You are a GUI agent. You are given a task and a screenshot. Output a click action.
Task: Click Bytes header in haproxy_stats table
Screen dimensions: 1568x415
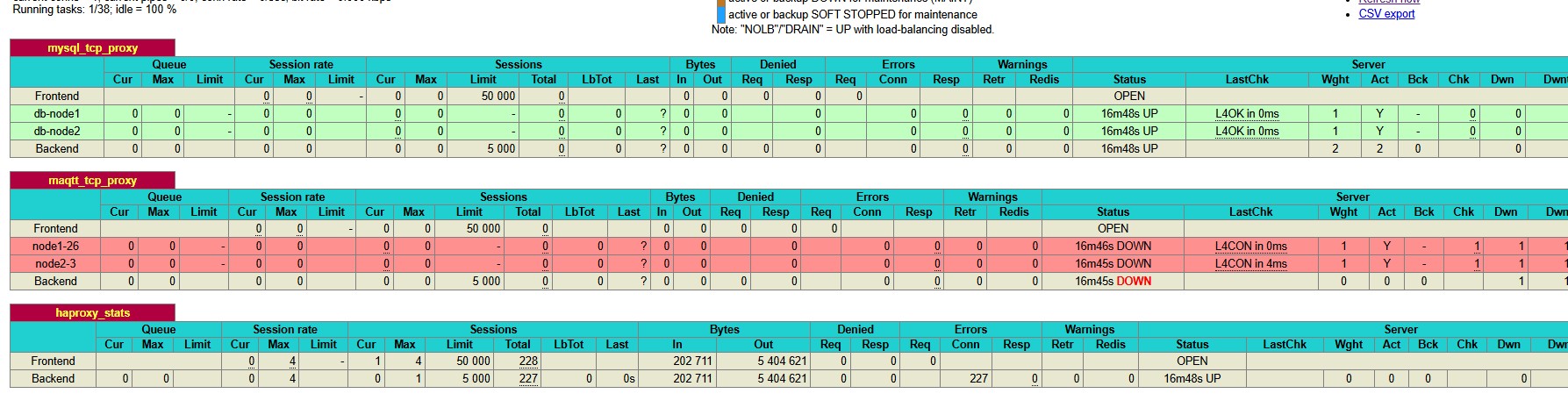[725, 330]
